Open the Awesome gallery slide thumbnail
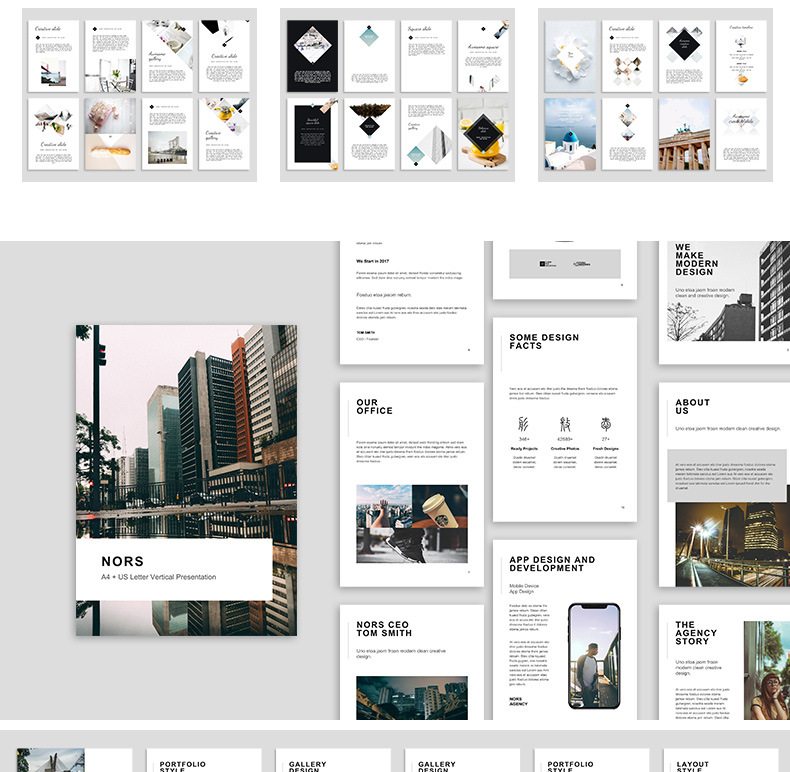The height and width of the screenshot is (772, 790). click(167, 56)
